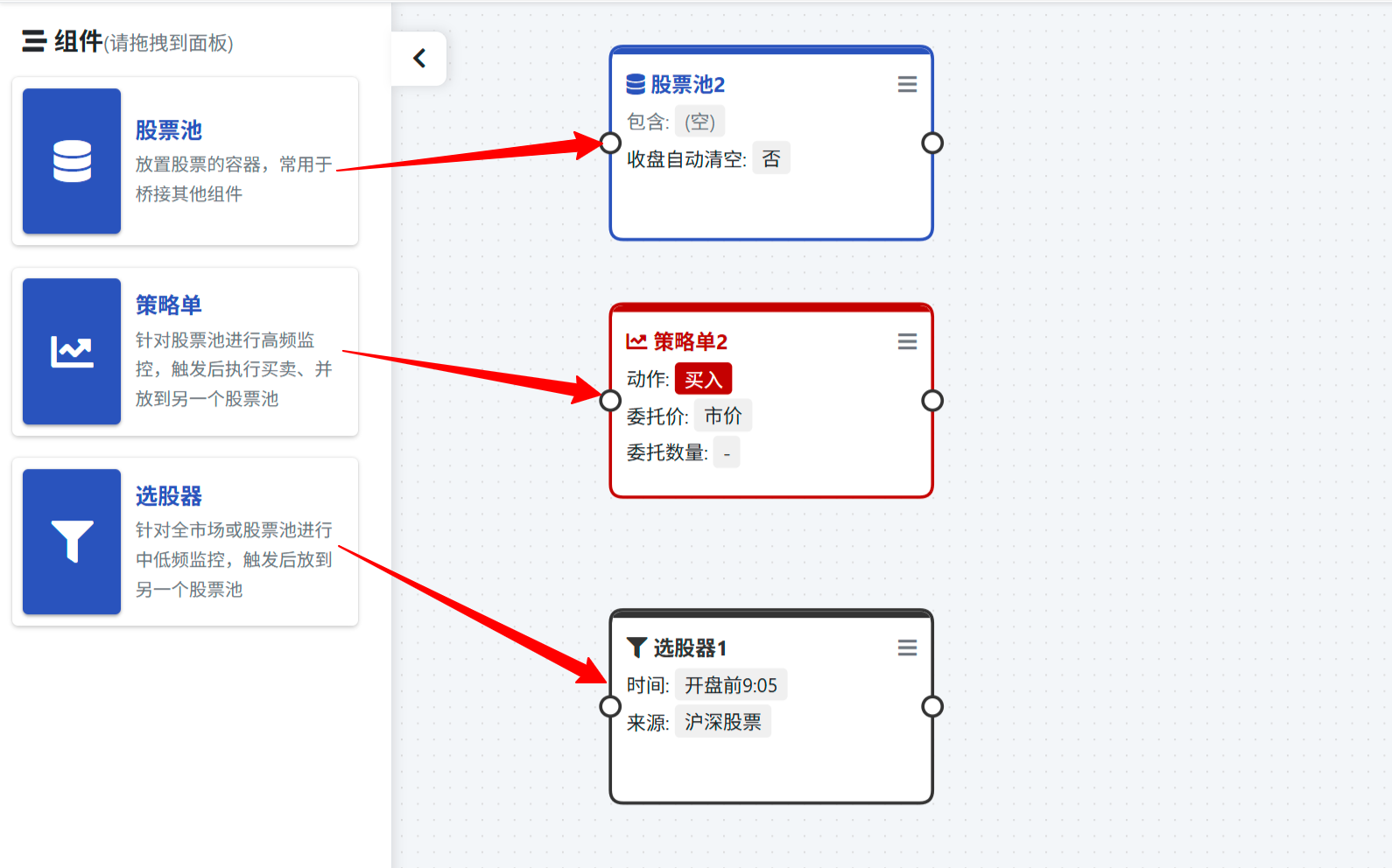Screen dimensions: 1392x868
Task: Click the 选股器 funnel icon tile
Action: click(72, 542)
